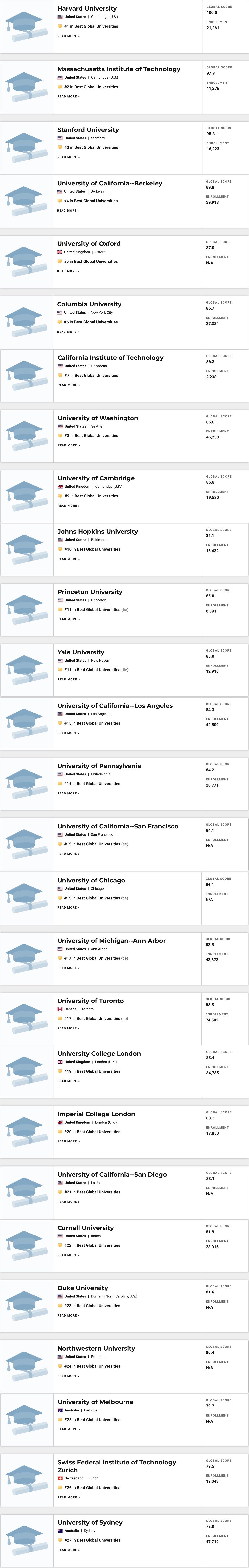Click the graduation cap icon beside Harvard University
This screenshot has height=1568, width=249.
[x=26, y=27]
